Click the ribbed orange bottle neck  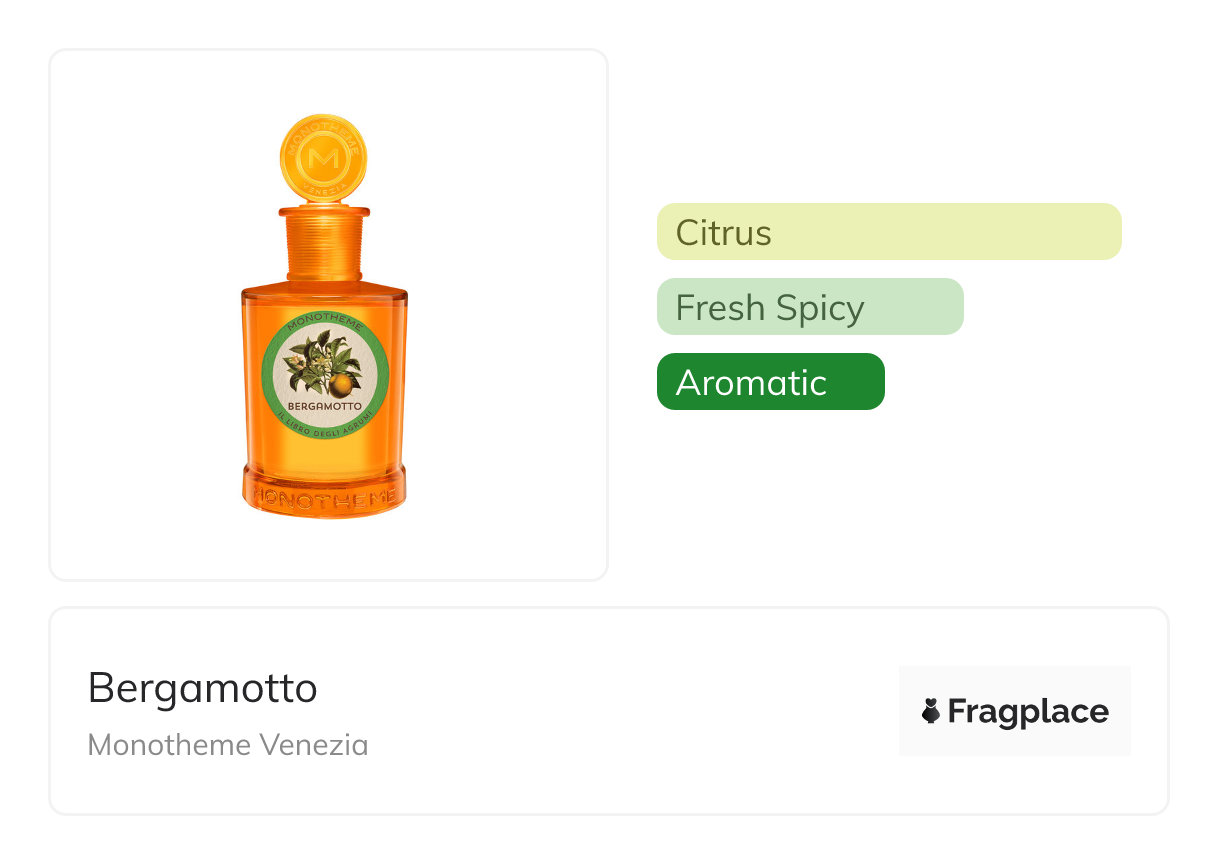point(324,243)
